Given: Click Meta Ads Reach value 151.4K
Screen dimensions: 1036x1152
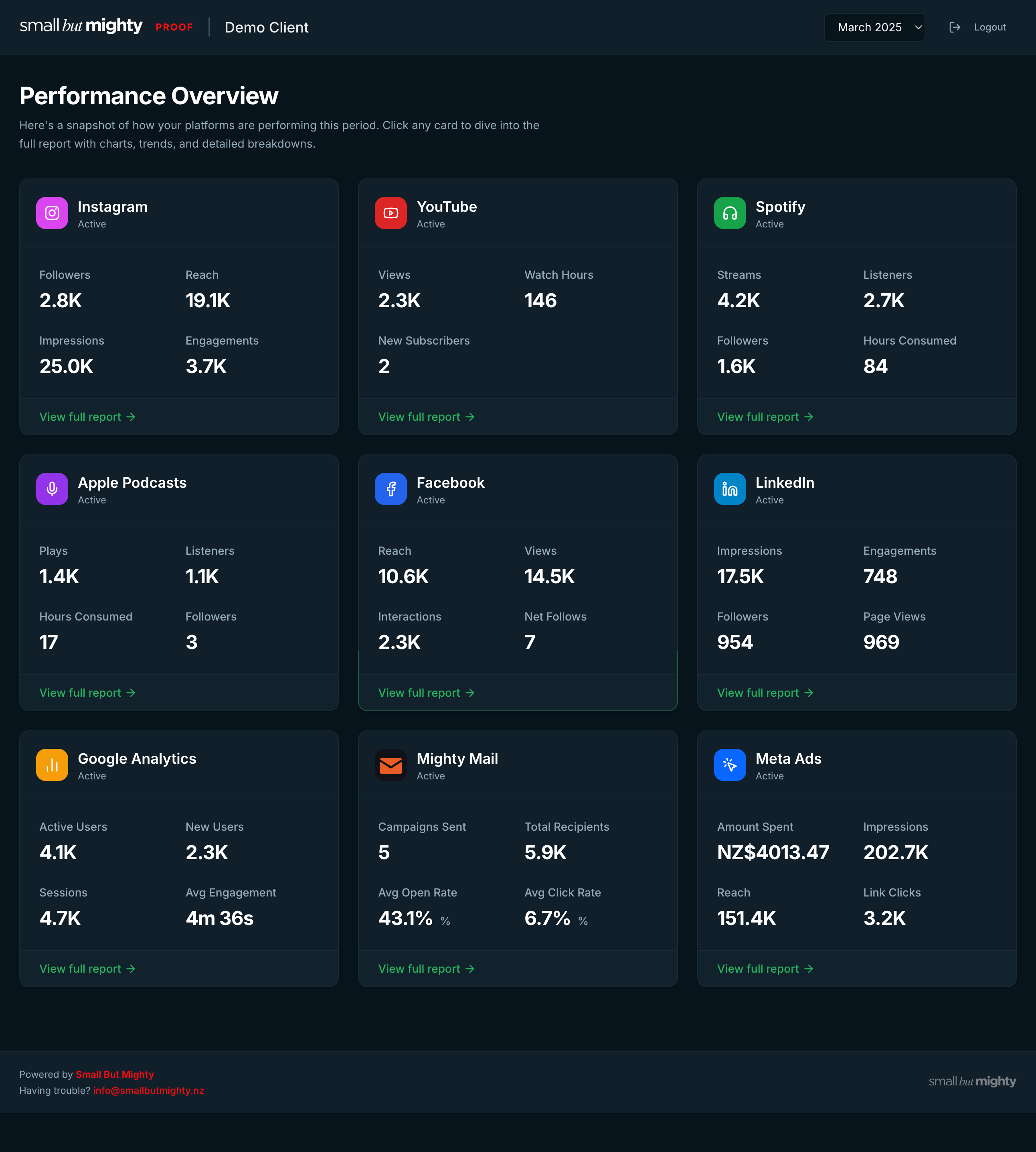Looking at the screenshot, I should 746,918.
